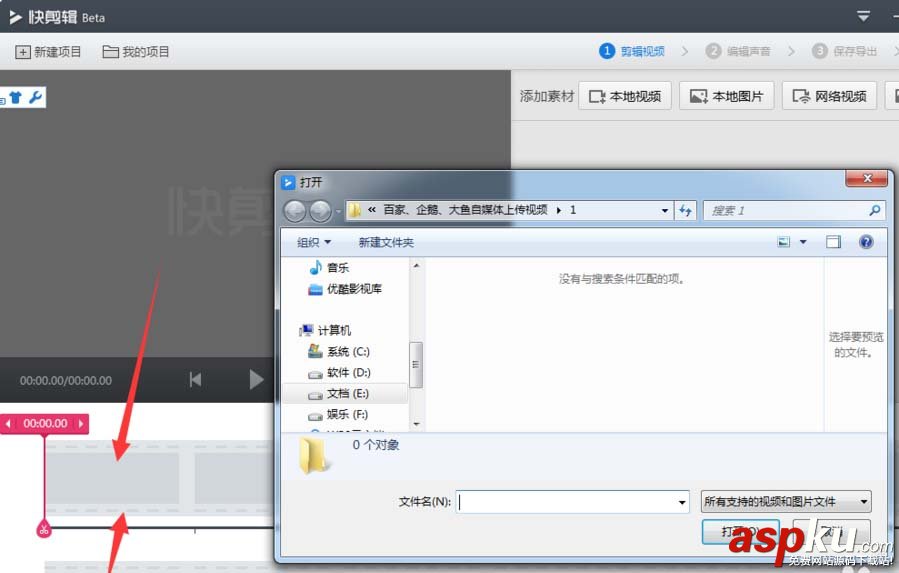Click the 打开 open button
This screenshot has width=899, height=573.
[x=741, y=532]
